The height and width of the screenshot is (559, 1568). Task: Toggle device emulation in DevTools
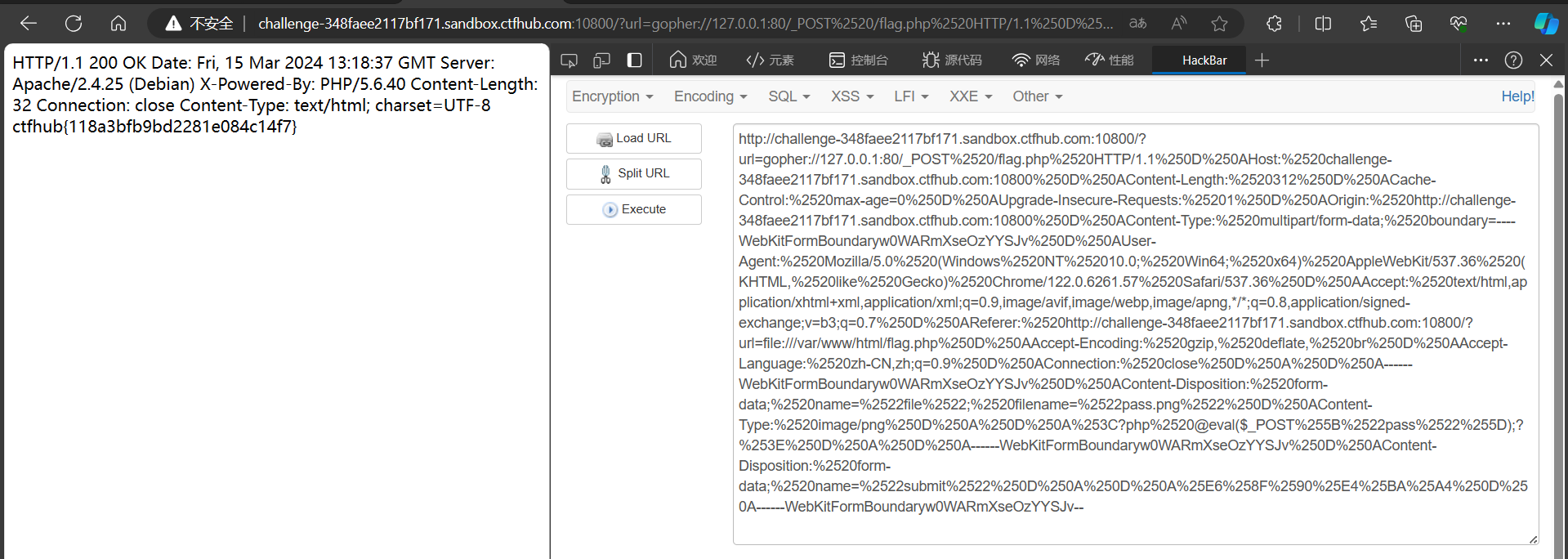tap(602, 60)
